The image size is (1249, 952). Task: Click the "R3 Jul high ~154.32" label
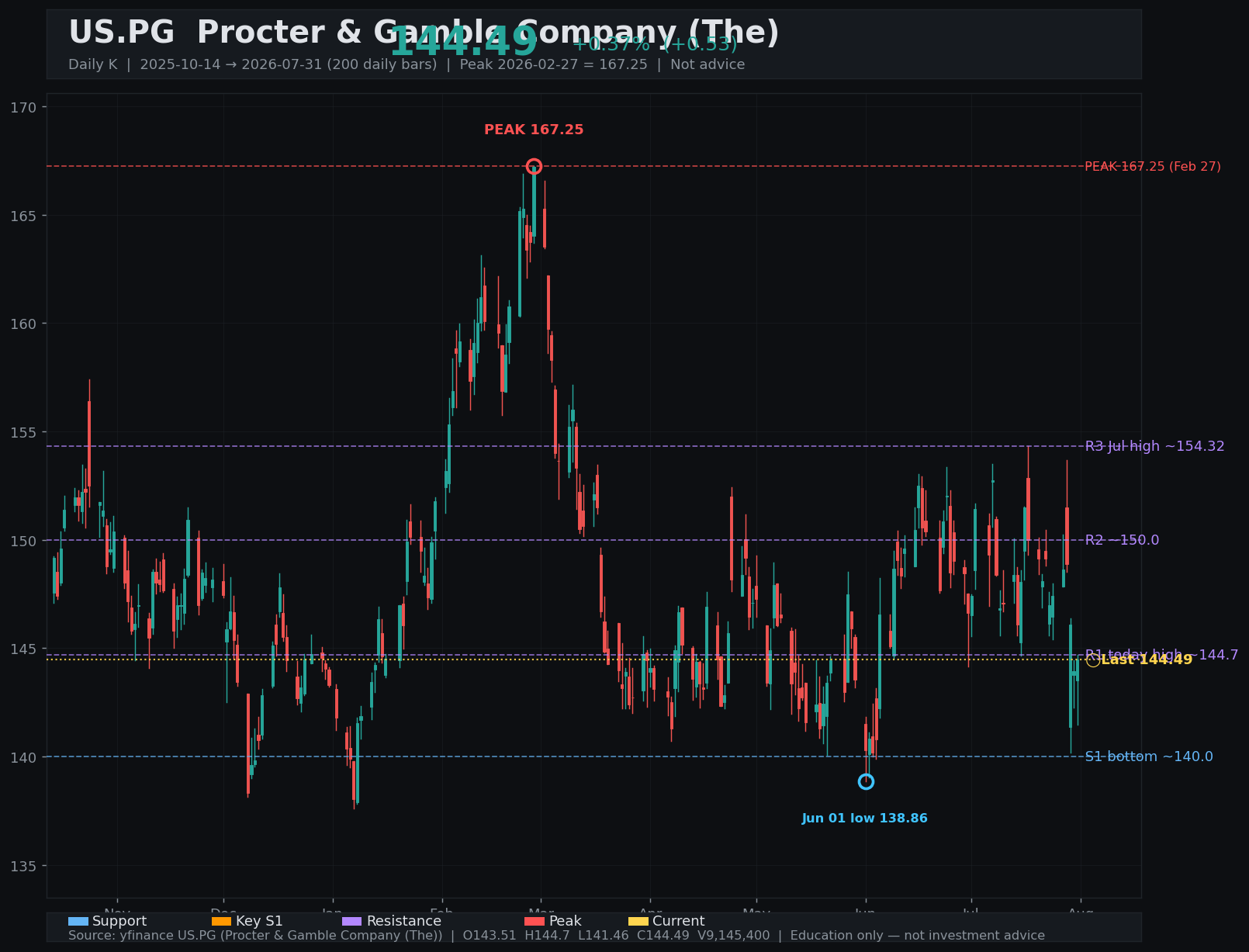(1154, 446)
